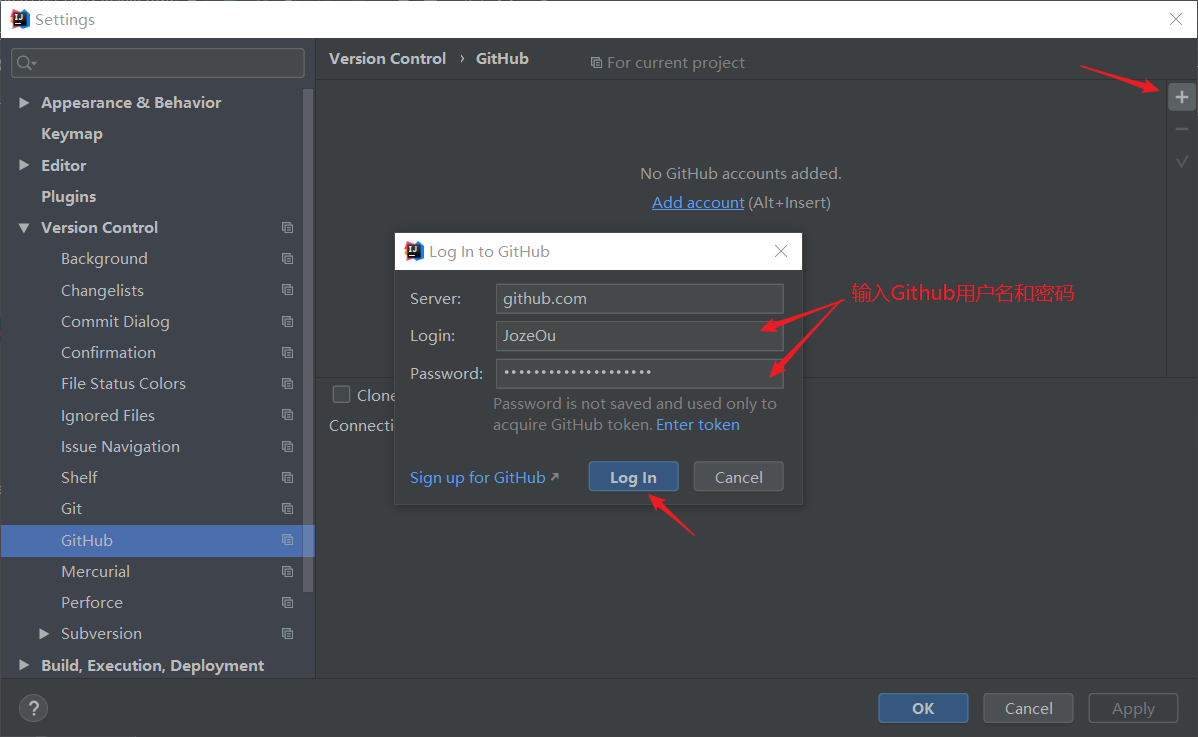Click the project icon on Commit Dialog row
This screenshot has width=1198, height=737.
pos(287,322)
